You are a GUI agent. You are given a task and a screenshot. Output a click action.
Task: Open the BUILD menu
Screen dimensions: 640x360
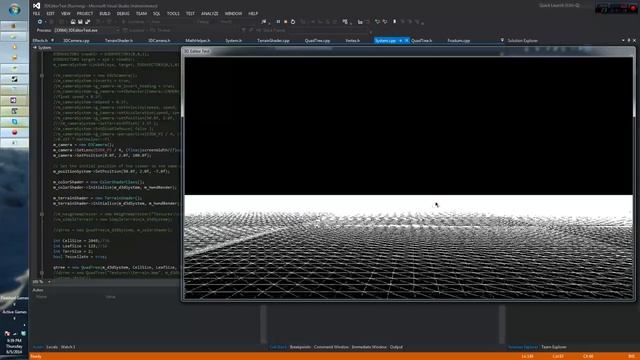pos(105,13)
